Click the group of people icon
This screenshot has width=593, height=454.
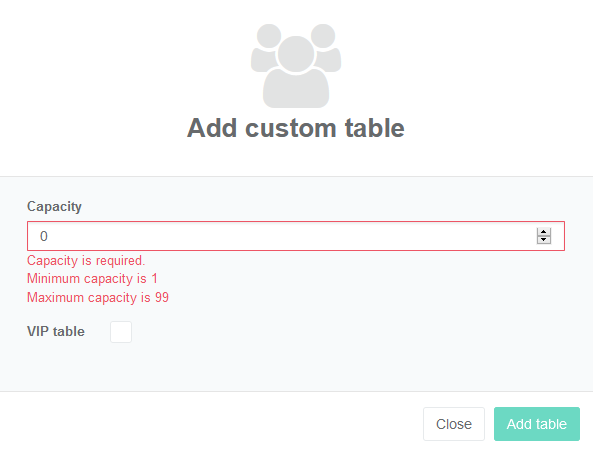coord(296,66)
